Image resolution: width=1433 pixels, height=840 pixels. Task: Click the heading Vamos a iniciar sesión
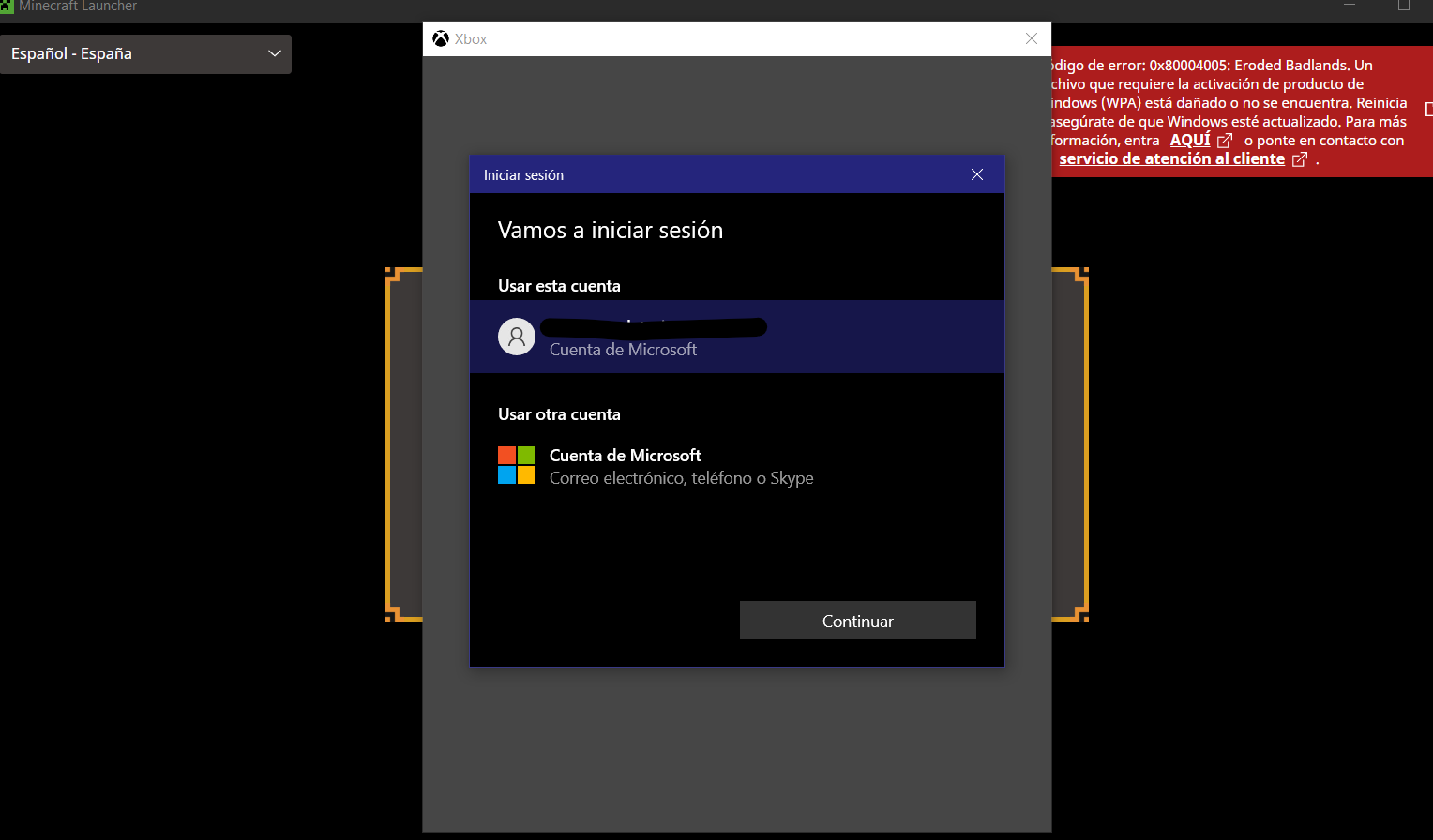click(x=611, y=231)
